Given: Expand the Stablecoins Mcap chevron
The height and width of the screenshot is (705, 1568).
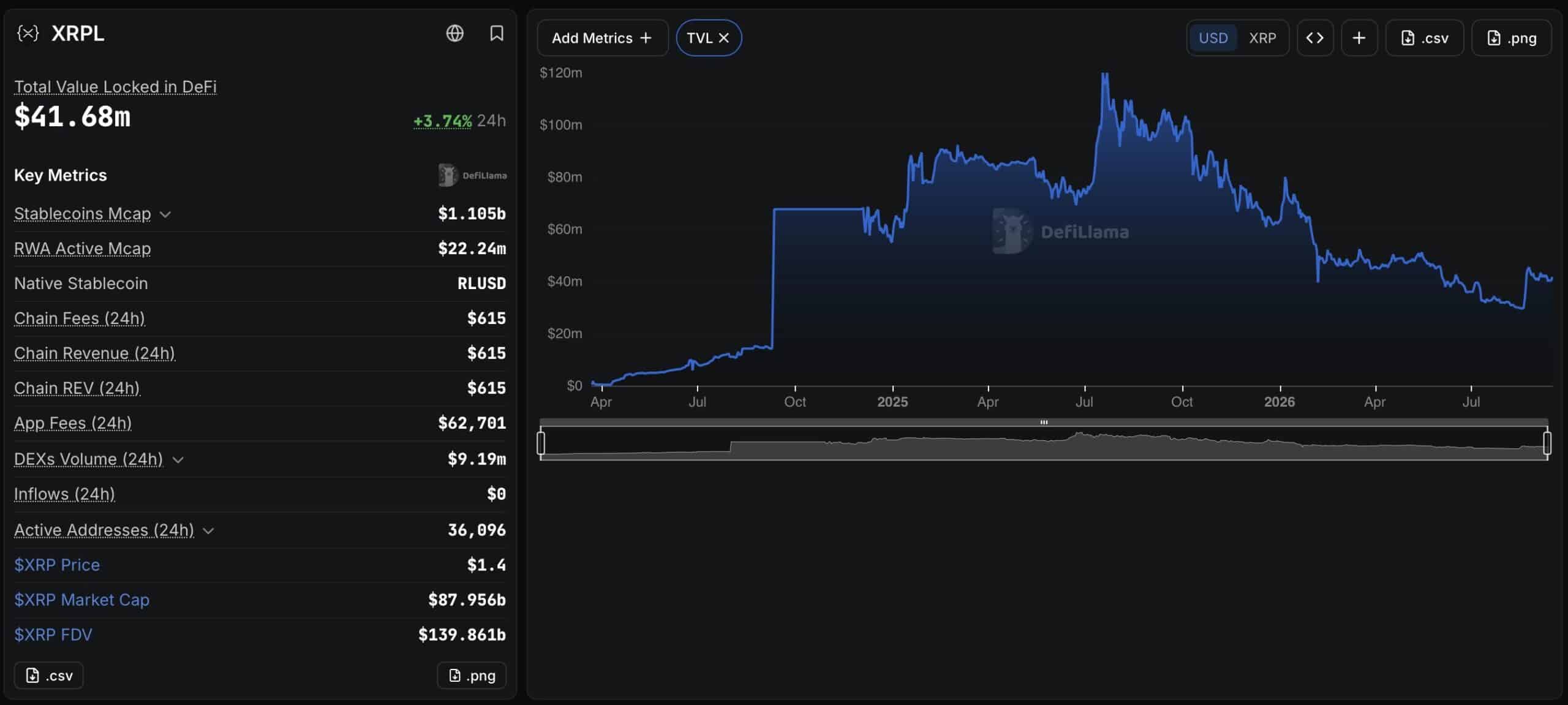Looking at the screenshot, I should (165, 214).
